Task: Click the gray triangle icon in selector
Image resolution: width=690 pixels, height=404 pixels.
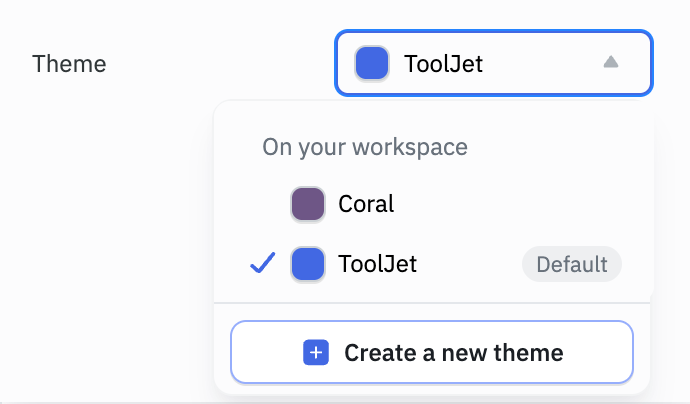Action: (x=611, y=62)
